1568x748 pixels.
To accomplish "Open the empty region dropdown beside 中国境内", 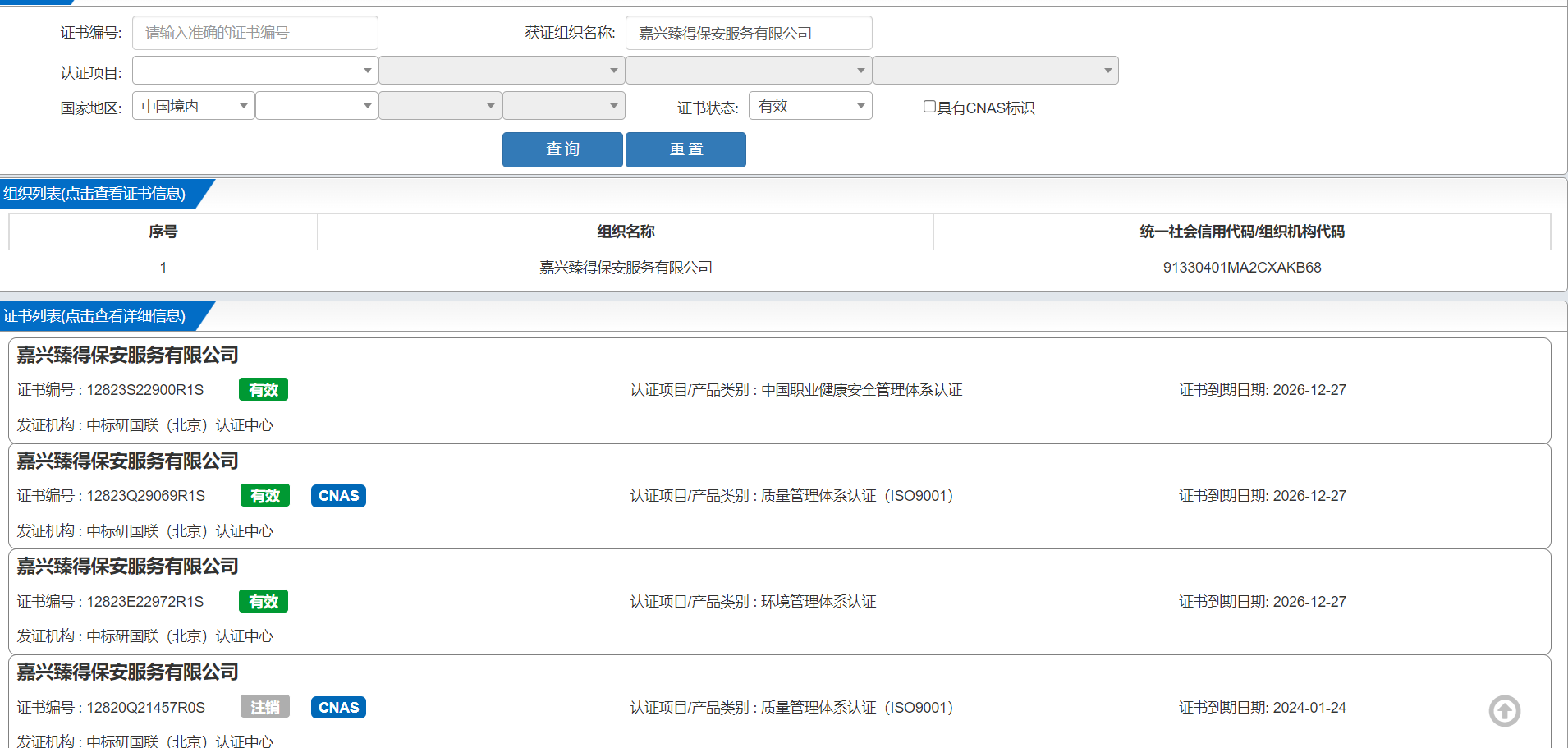I will click(317, 106).
